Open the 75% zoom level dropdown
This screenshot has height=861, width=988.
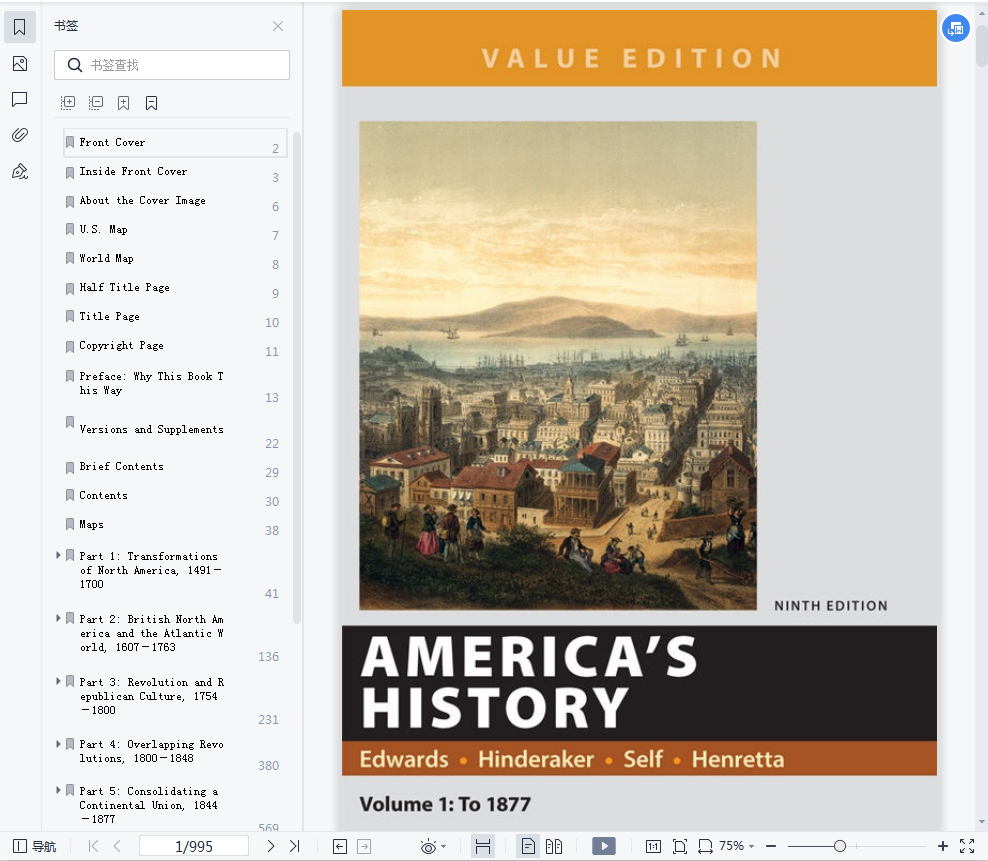pos(737,846)
